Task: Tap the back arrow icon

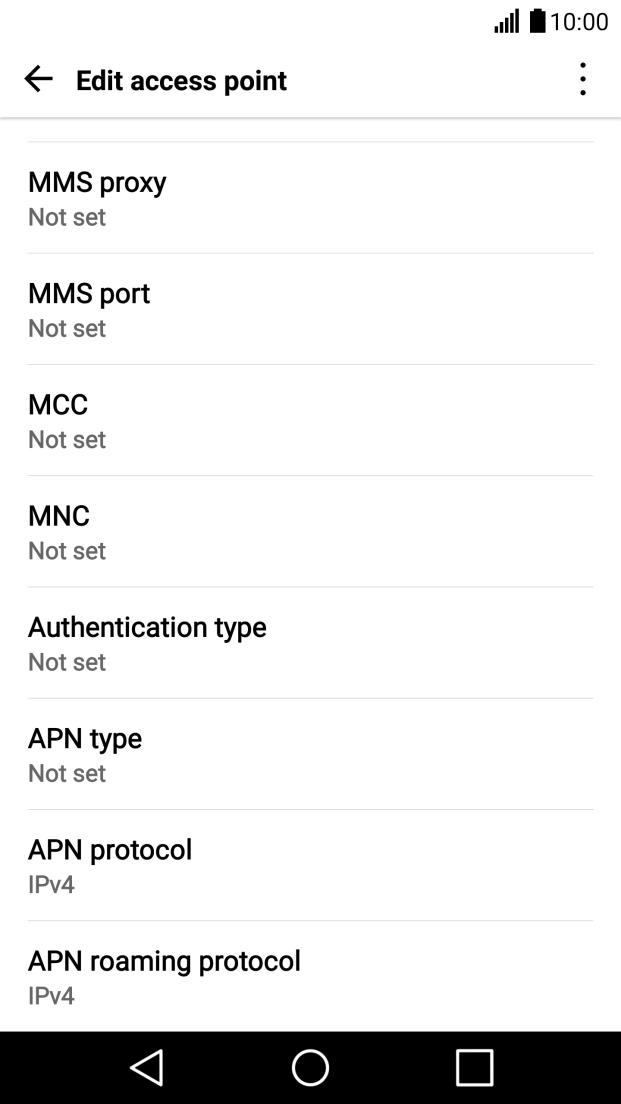Action: pos(38,80)
